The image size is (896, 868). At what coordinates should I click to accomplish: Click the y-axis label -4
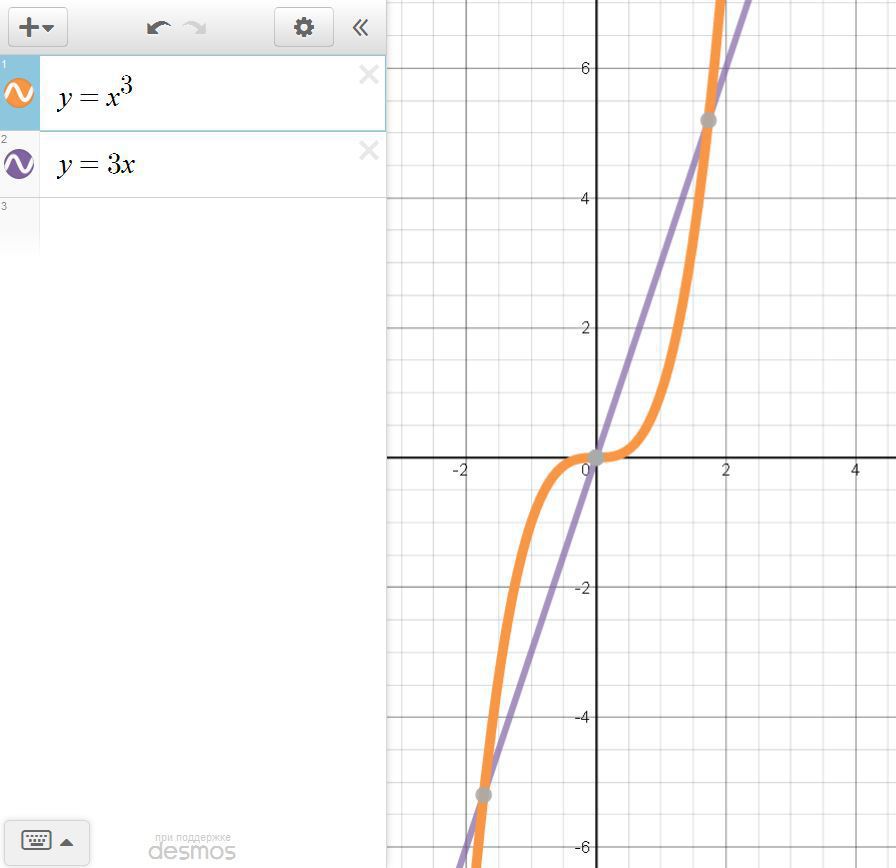coord(582,717)
